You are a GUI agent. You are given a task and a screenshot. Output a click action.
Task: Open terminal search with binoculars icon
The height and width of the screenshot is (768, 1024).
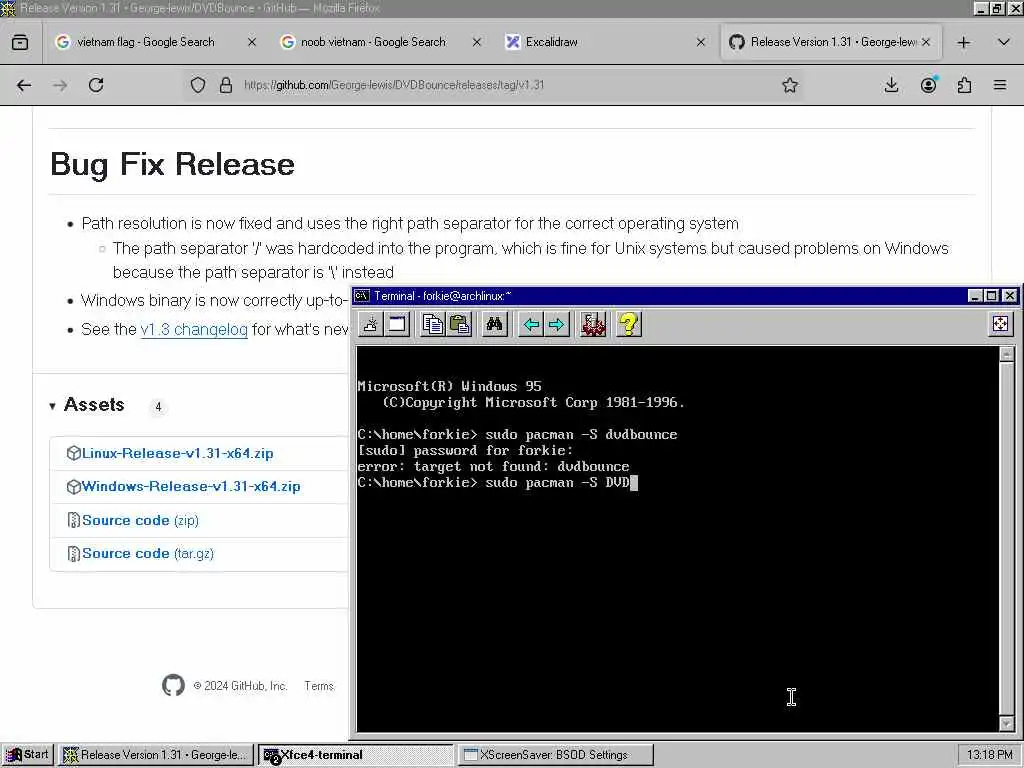tap(494, 324)
